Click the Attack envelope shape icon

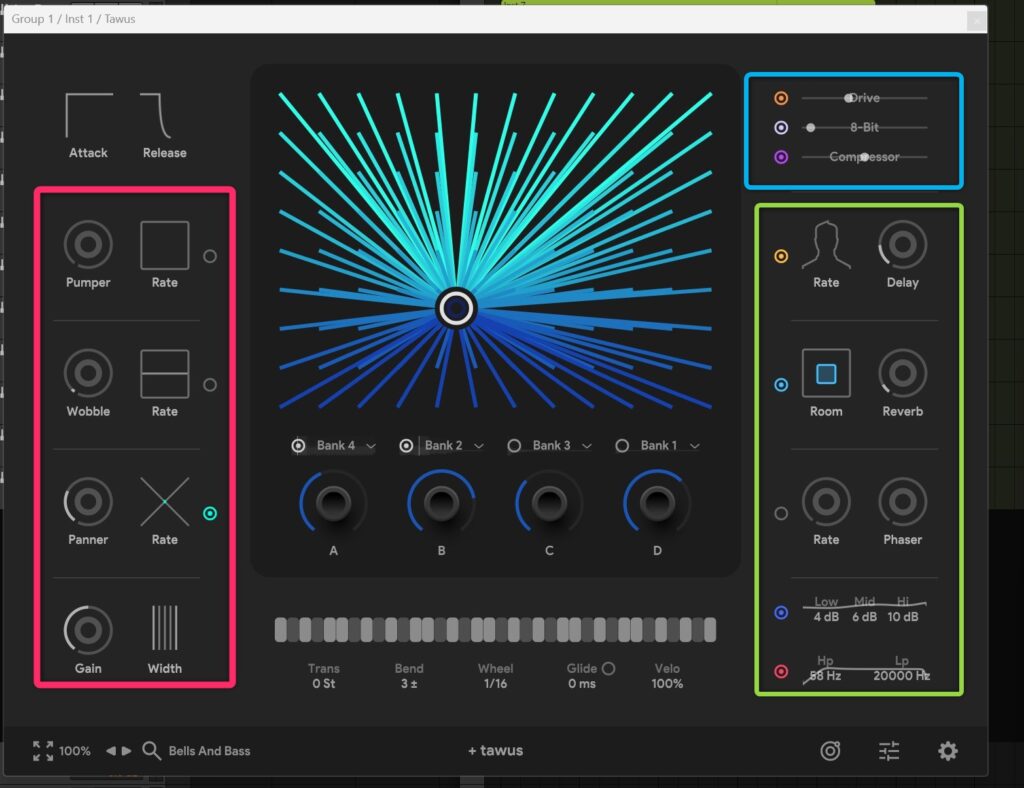click(88, 116)
